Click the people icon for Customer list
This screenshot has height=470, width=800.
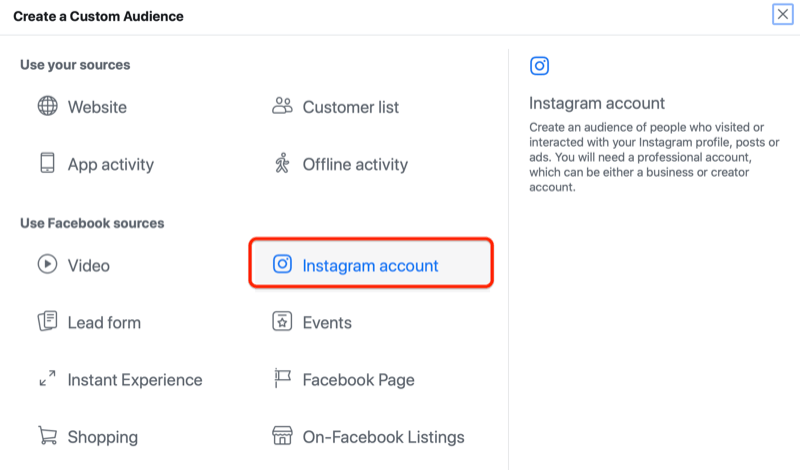point(282,106)
